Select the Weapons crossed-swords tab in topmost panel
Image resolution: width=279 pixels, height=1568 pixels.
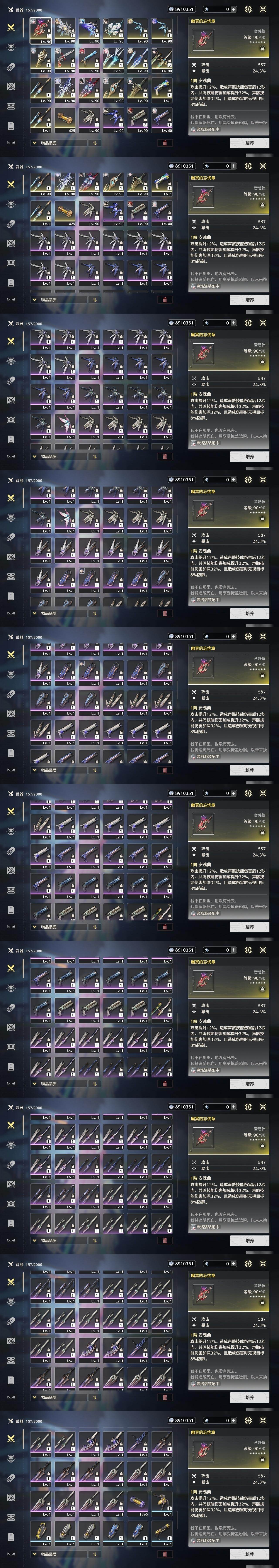pyautogui.click(x=11, y=28)
